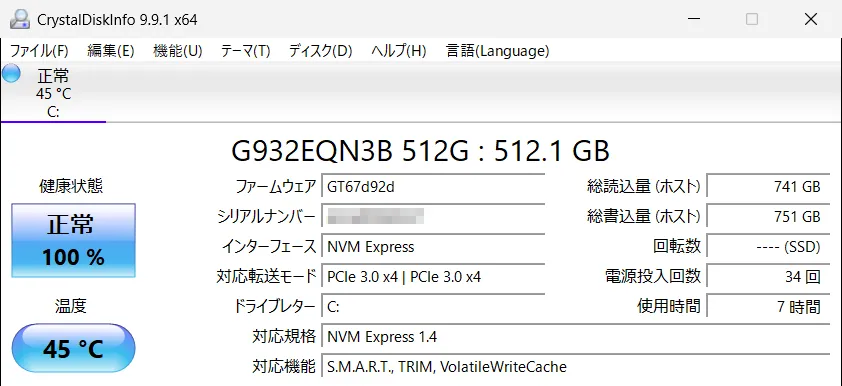
Task: Click the firmware field GT67d92d
Action: coord(433,187)
